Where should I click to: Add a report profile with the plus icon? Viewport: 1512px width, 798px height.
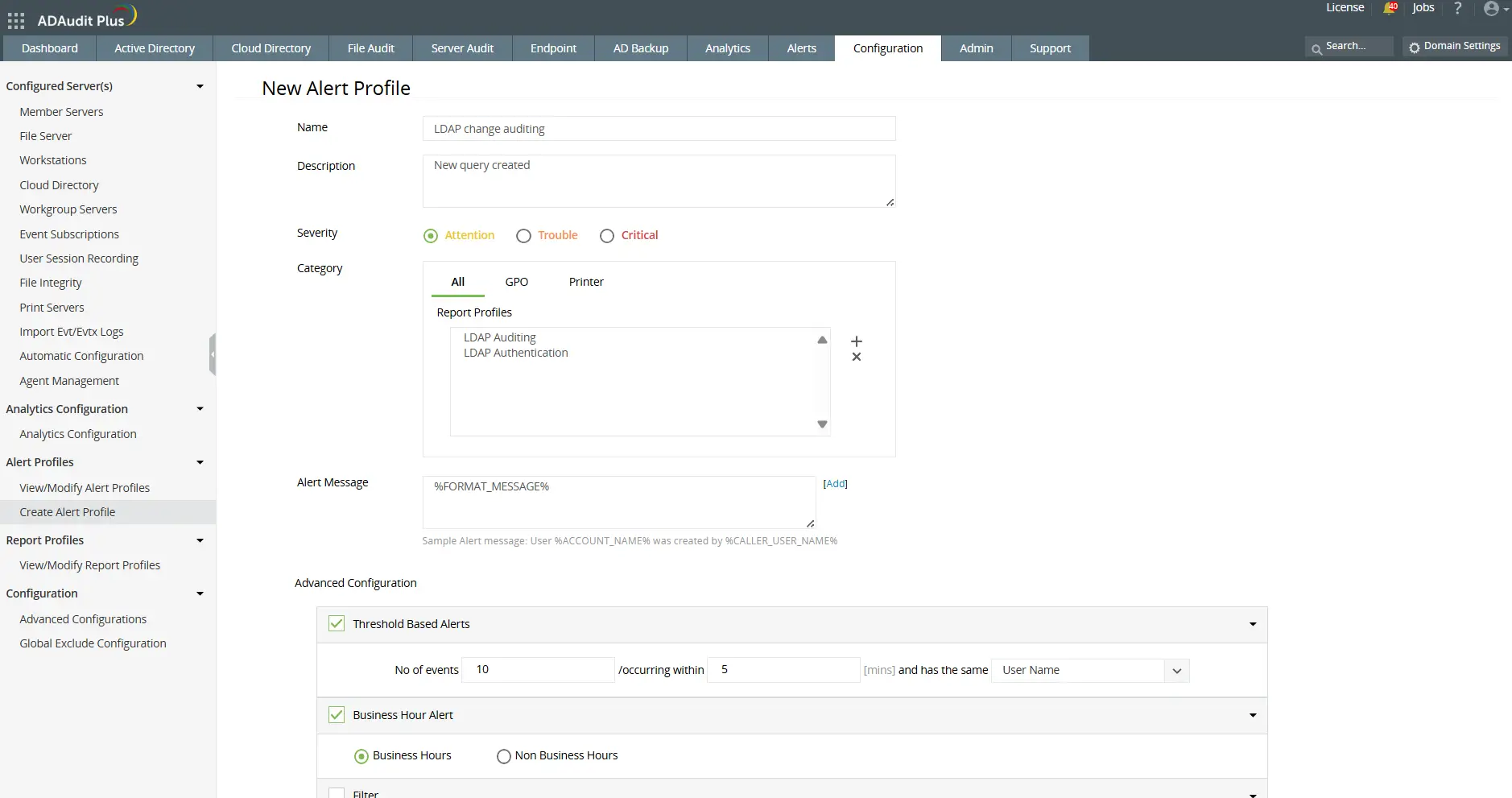click(x=856, y=340)
